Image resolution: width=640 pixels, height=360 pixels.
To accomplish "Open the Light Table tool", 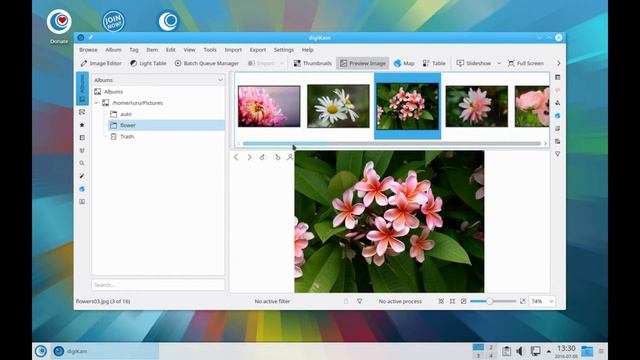I will tap(148, 63).
